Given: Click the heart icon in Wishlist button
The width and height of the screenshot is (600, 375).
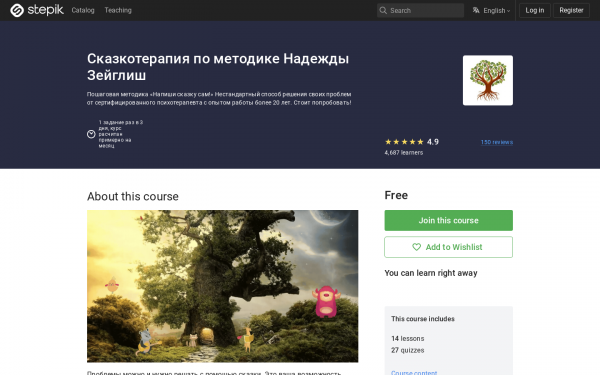Looking at the screenshot, I should [417, 247].
